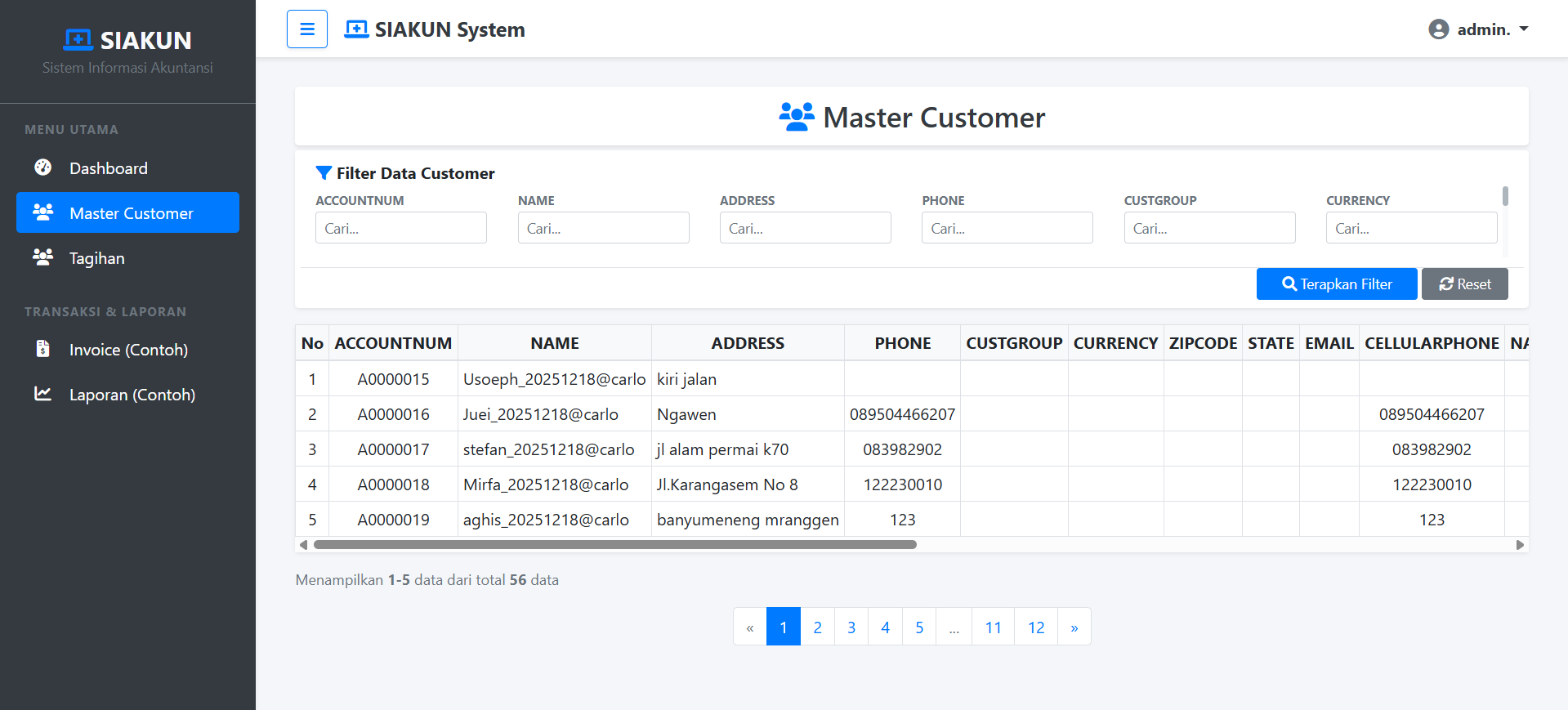Image resolution: width=1568 pixels, height=710 pixels.
Task: Click the table horizontal scrollbar right arrow
Action: pyautogui.click(x=1520, y=545)
